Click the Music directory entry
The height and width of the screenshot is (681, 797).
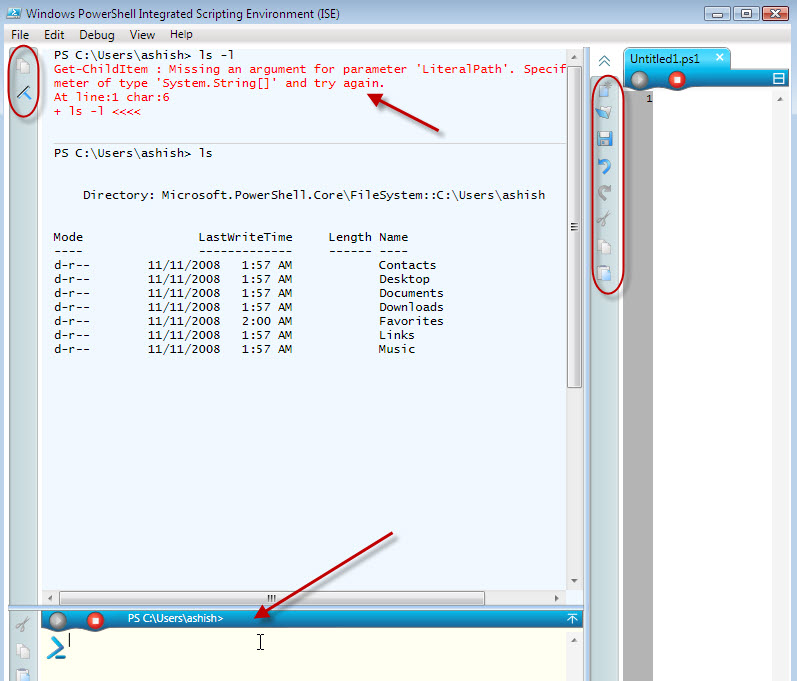(x=396, y=349)
